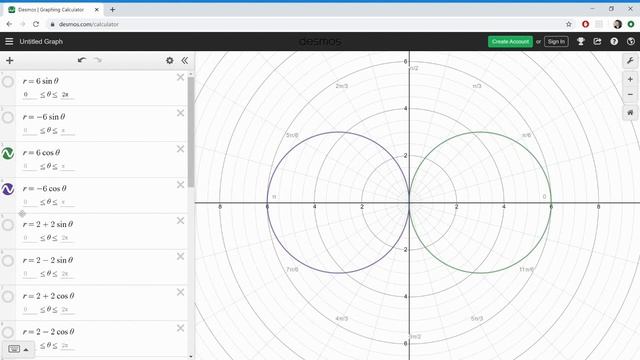Collapse the expression list panel
640x360 pixels.
click(x=184, y=60)
